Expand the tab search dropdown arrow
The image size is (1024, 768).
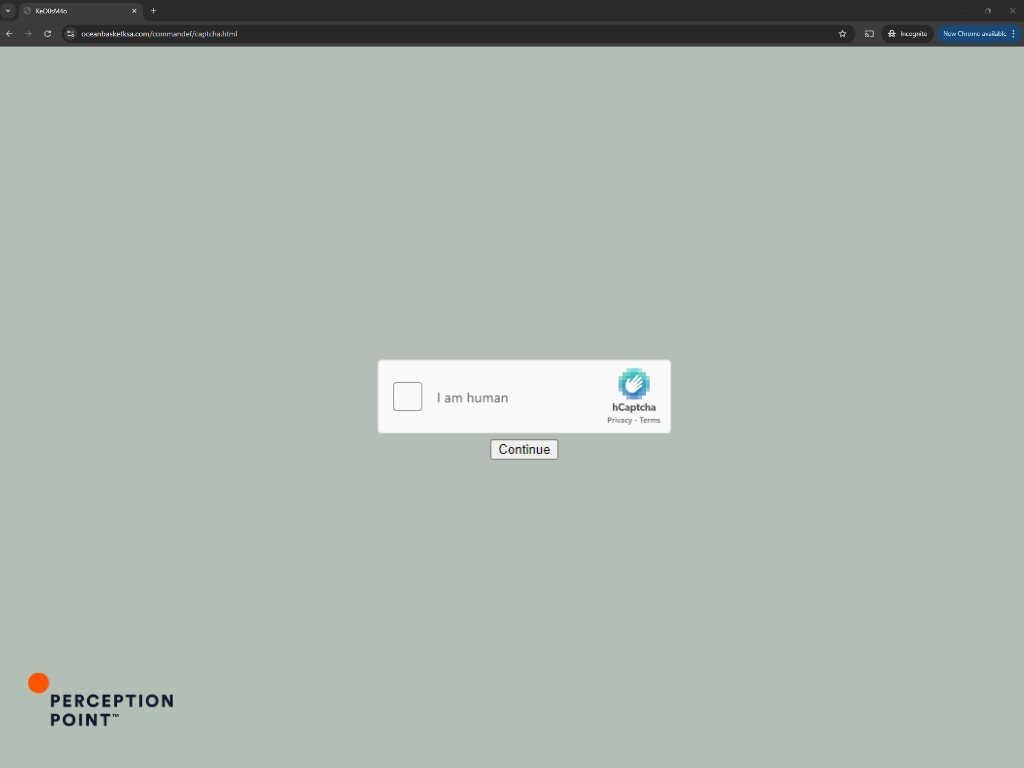click(x=8, y=10)
